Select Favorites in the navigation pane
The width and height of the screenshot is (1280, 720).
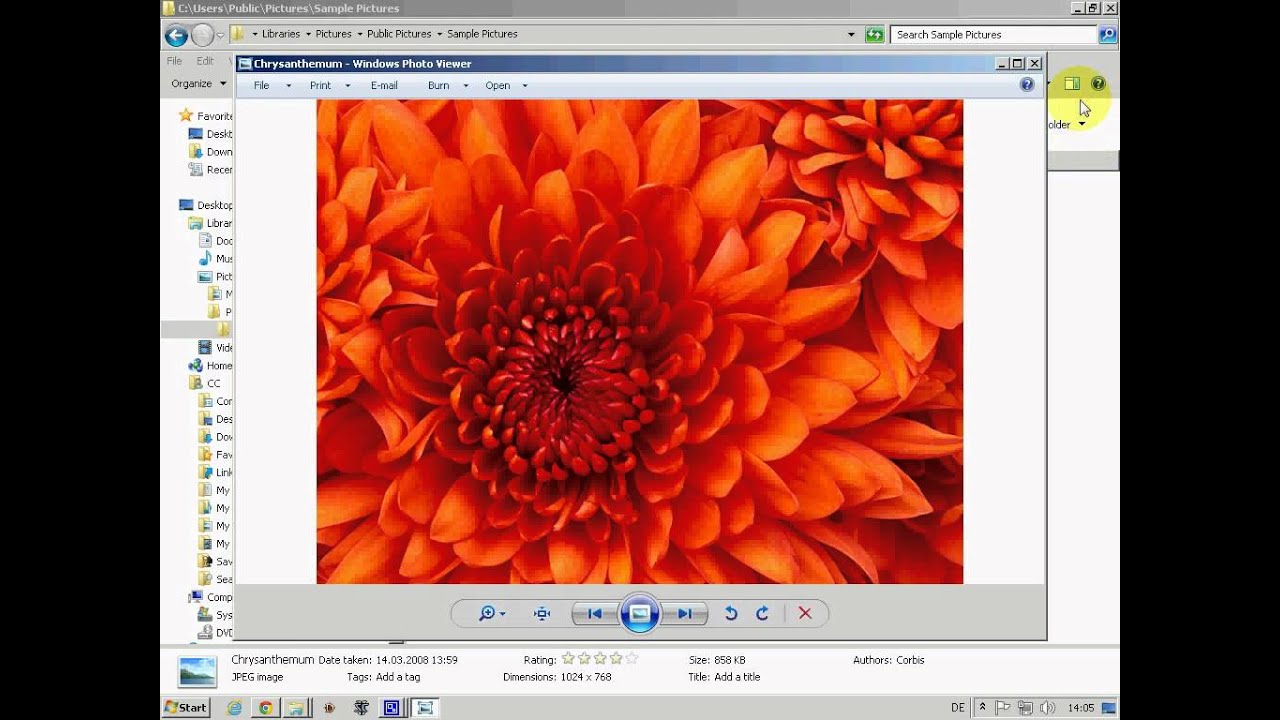(205, 116)
